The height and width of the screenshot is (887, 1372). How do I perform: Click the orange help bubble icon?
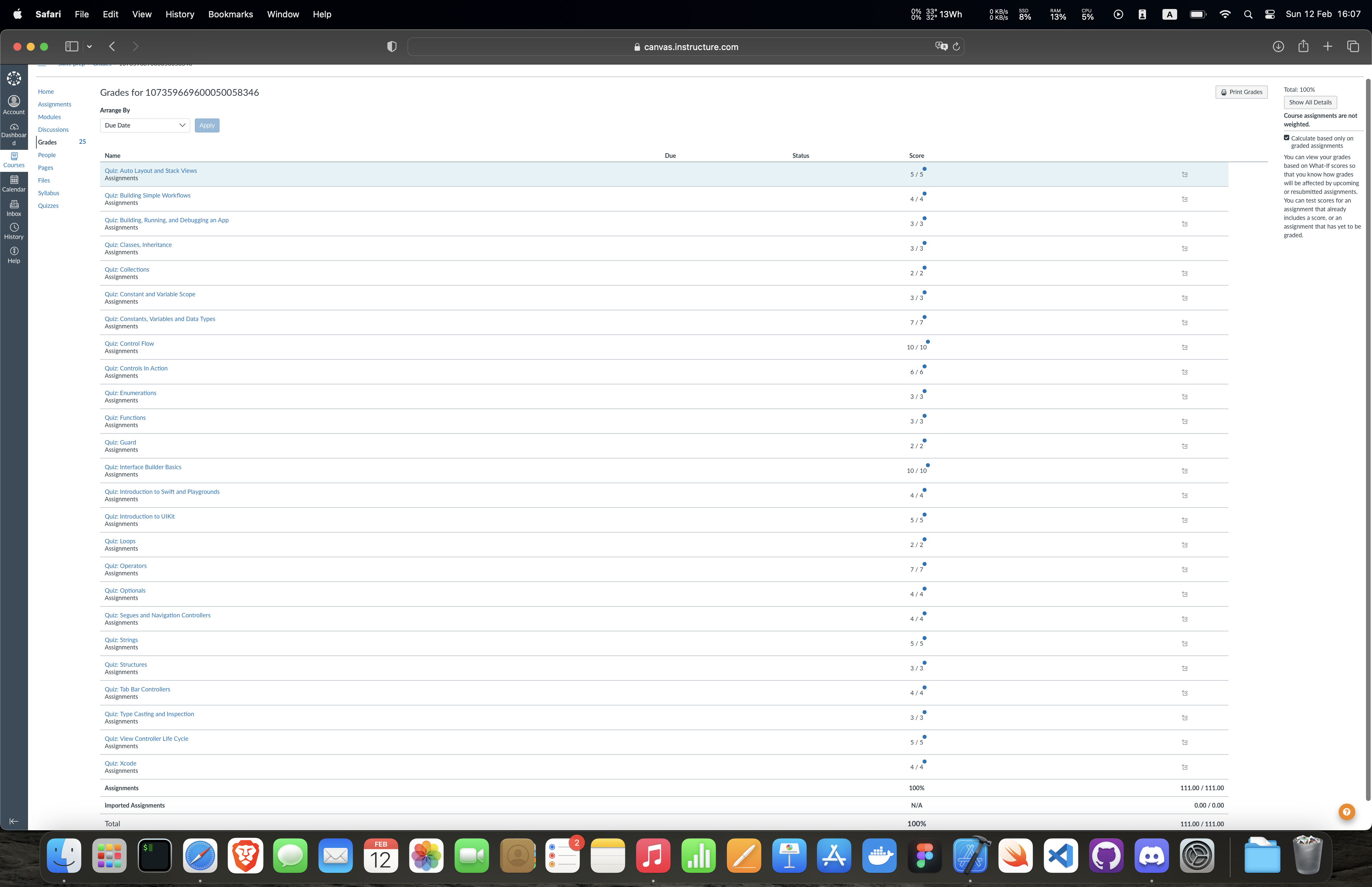pyautogui.click(x=1346, y=812)
